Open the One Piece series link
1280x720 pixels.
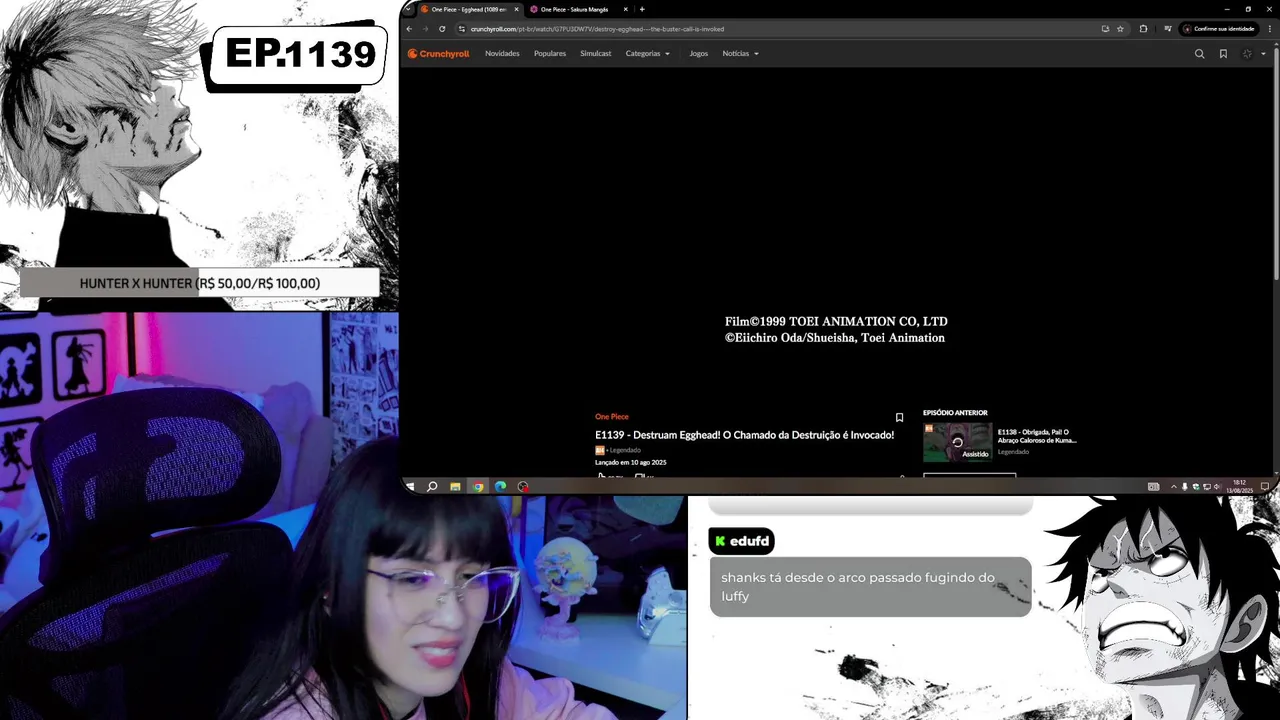tap(612, 416)
